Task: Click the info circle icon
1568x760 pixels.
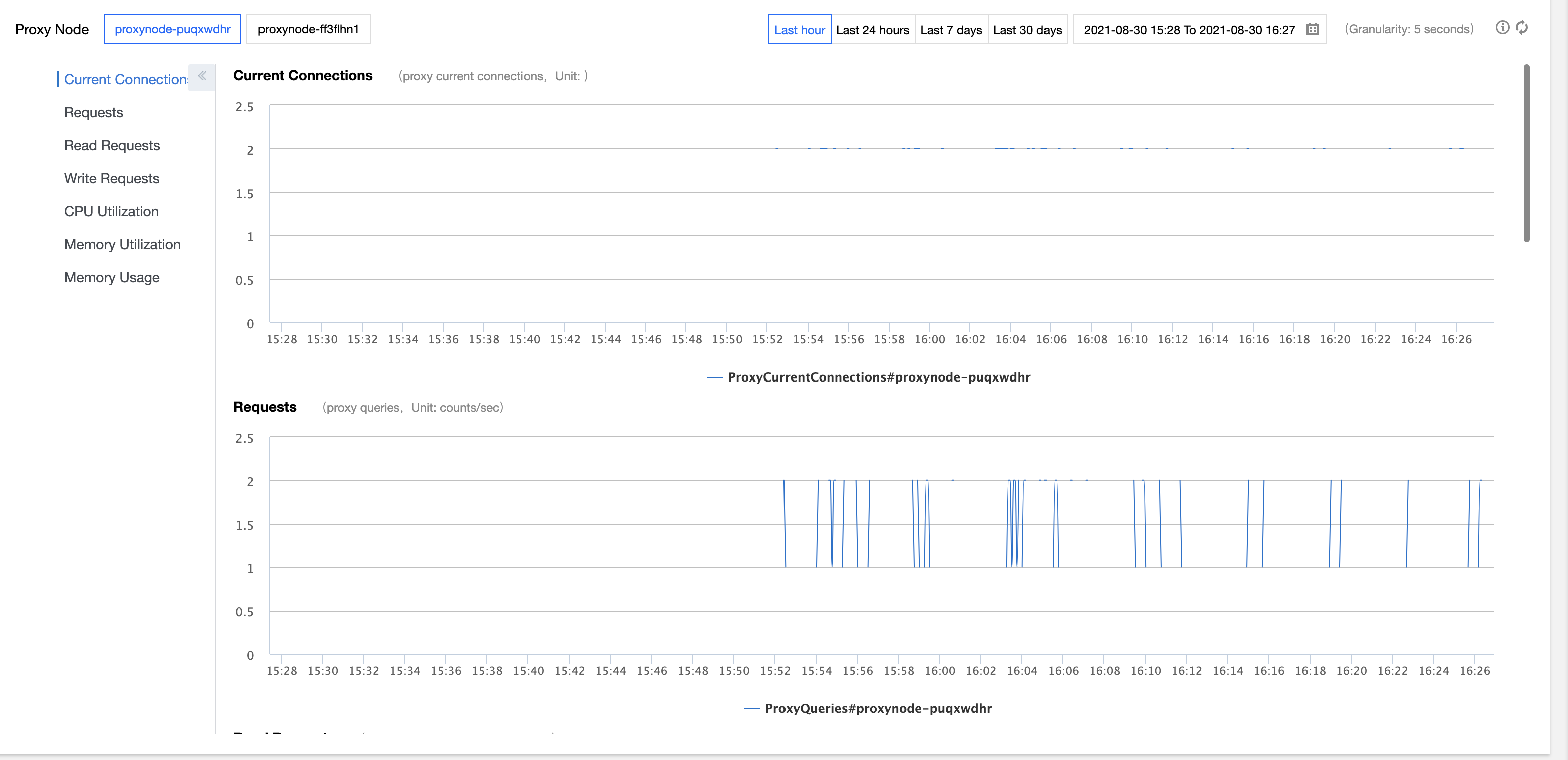Action: (1502, 28)
